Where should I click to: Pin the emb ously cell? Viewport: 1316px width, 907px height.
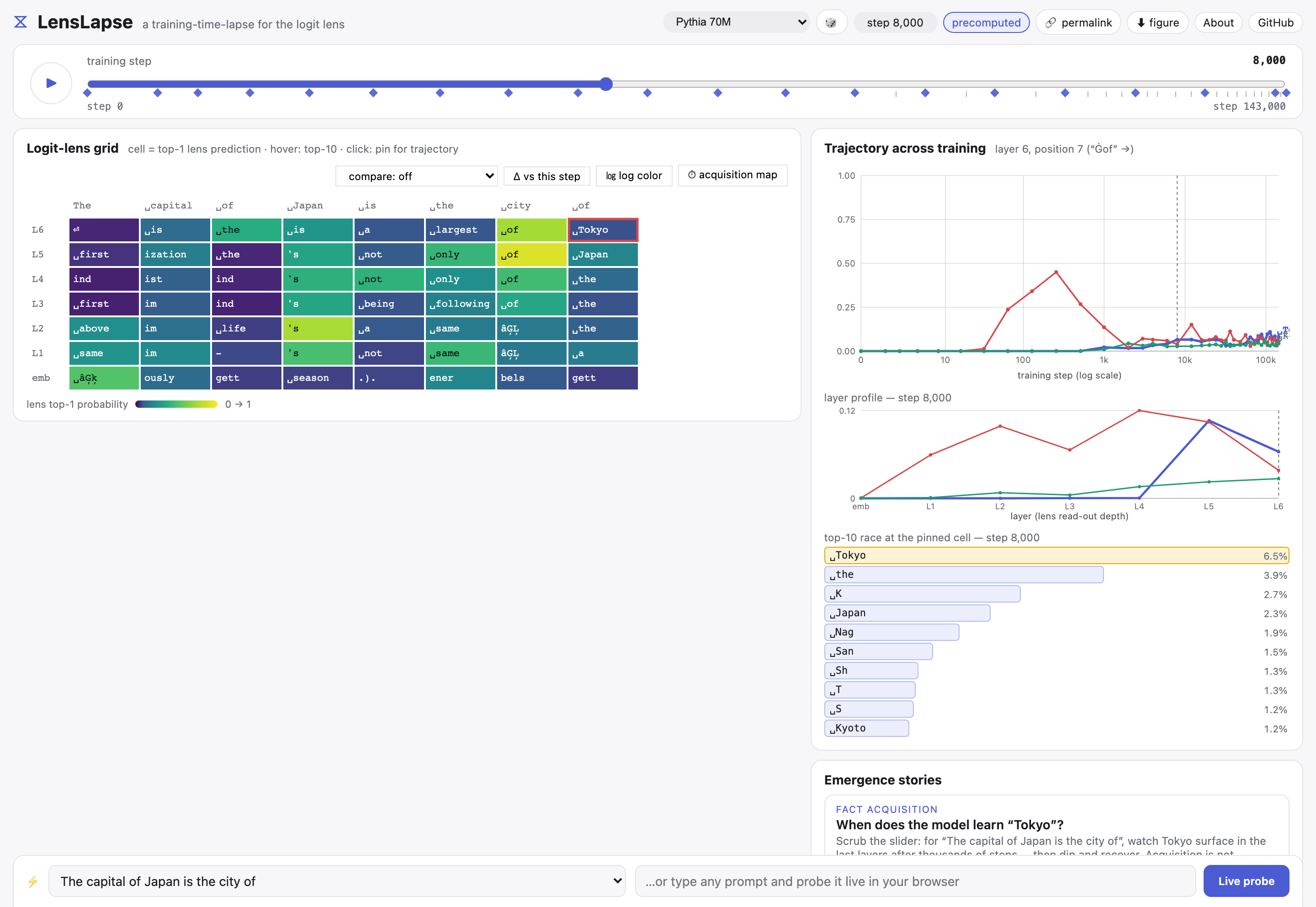[x=175, y=378]
